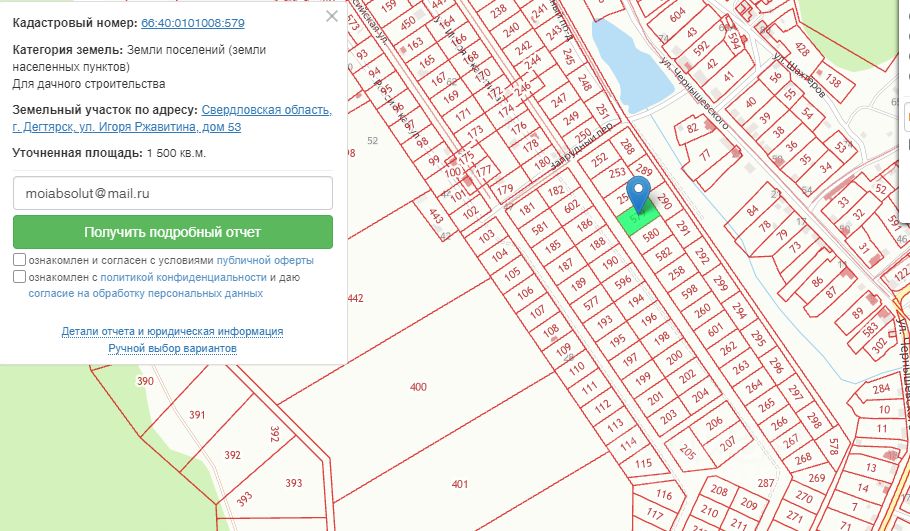Select parcel 116 on the map
This screenshot has height=531, width=910.
tap(664, 495)
